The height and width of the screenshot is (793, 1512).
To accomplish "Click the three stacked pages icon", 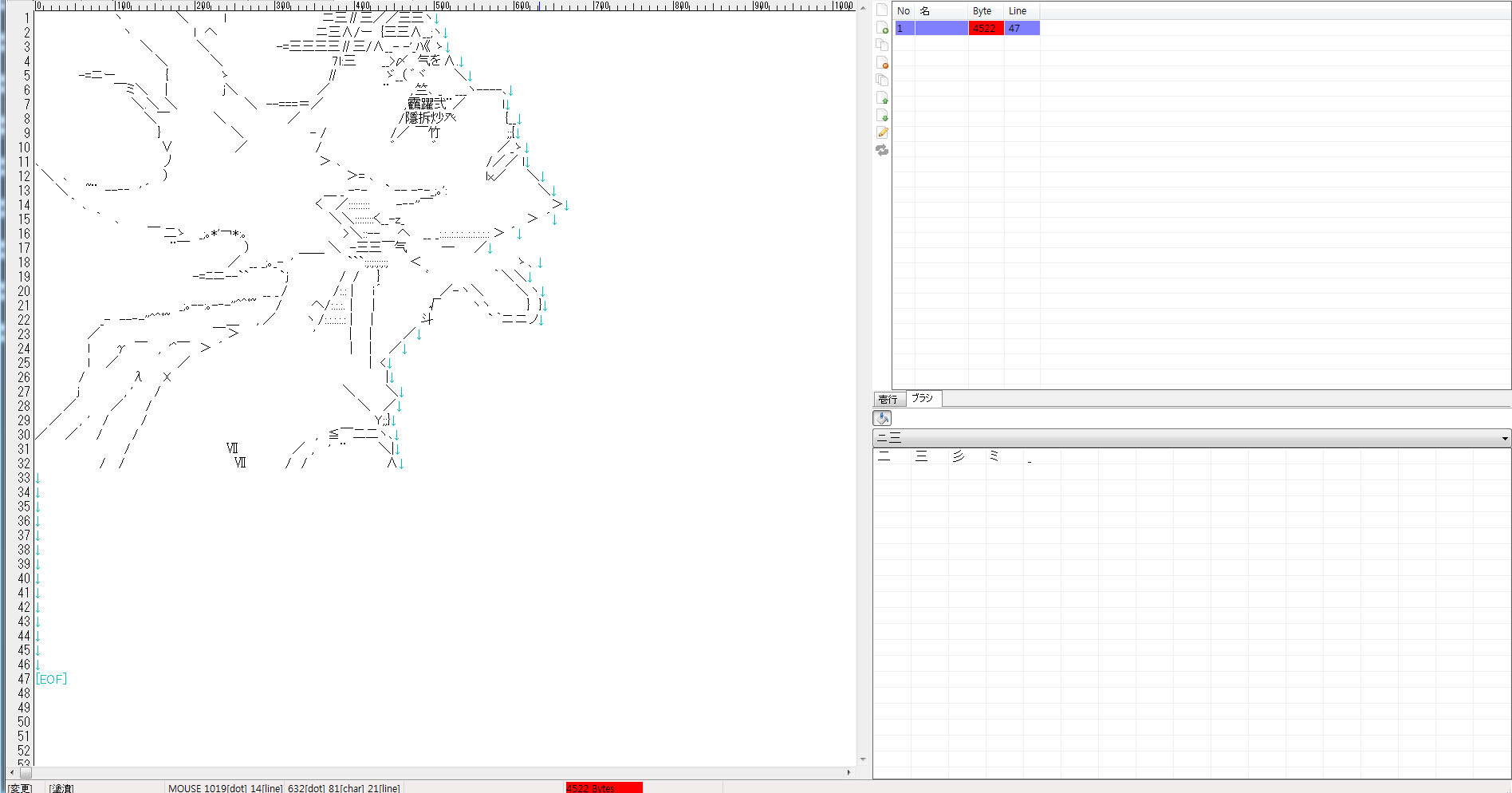I will (x=882, y=81).
